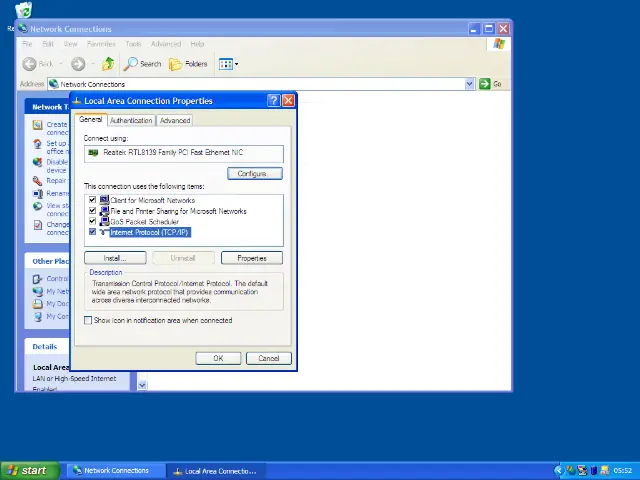Uncheck QoS Packet Scheduler checkbox
The width and height of the screenshot is (640, 480).
tap(92, 221)
